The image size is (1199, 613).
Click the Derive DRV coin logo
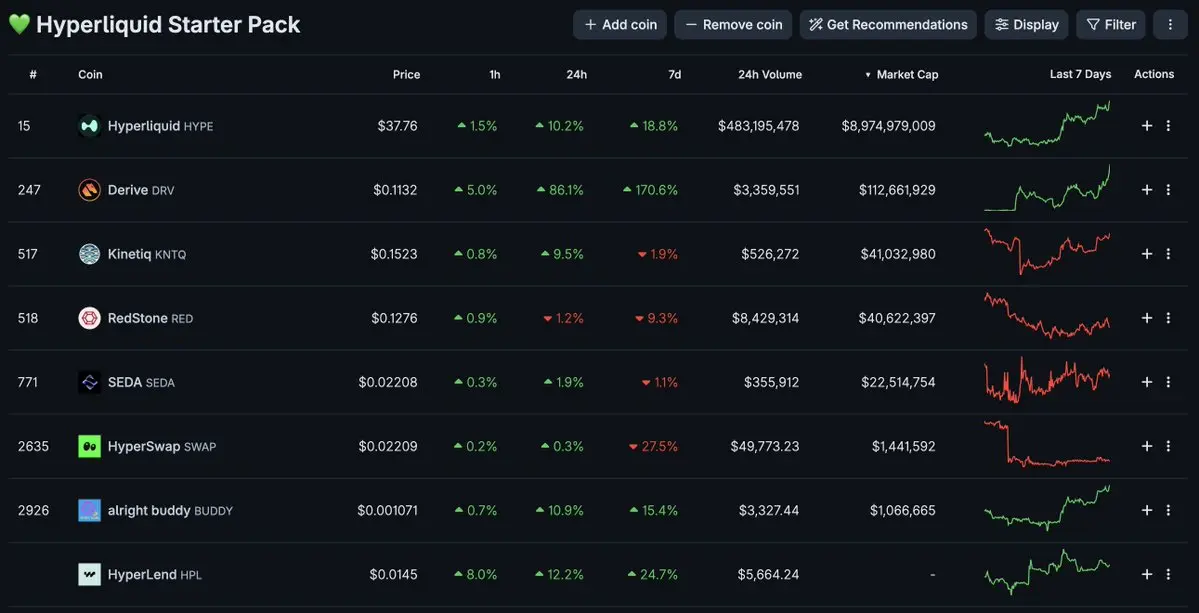tap(89, 190)
